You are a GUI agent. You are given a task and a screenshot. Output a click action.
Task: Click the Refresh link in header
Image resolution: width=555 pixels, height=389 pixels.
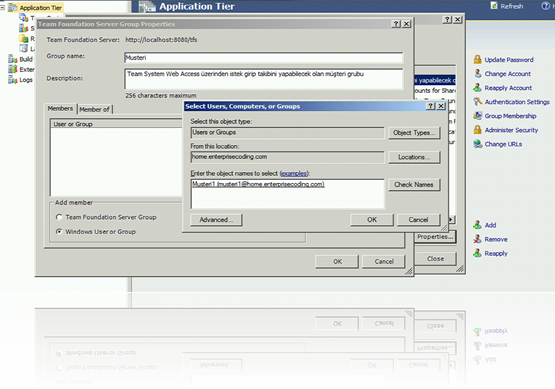(x=511, y=6)
